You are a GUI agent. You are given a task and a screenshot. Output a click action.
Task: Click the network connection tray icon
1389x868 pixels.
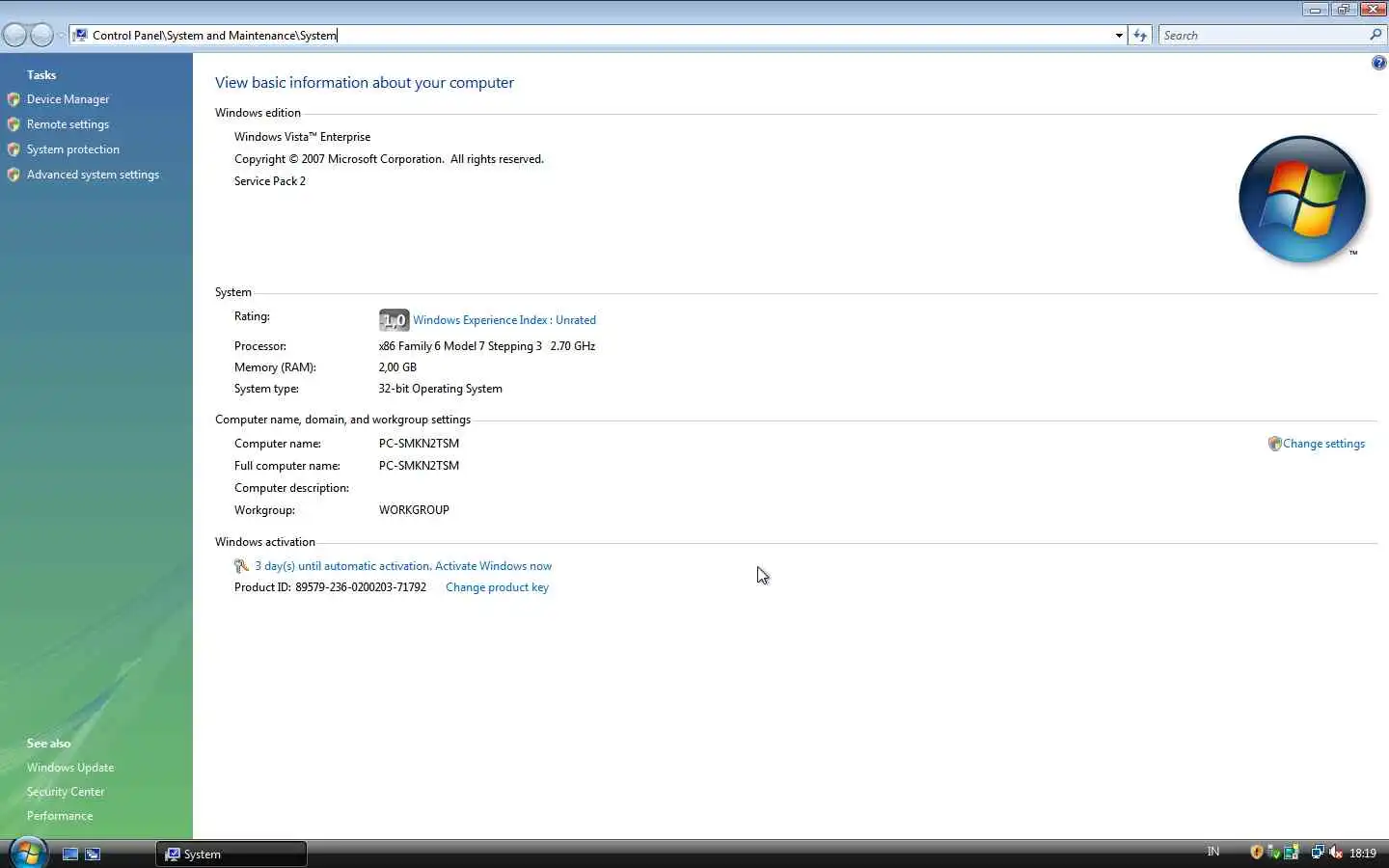coord(1318,853)
